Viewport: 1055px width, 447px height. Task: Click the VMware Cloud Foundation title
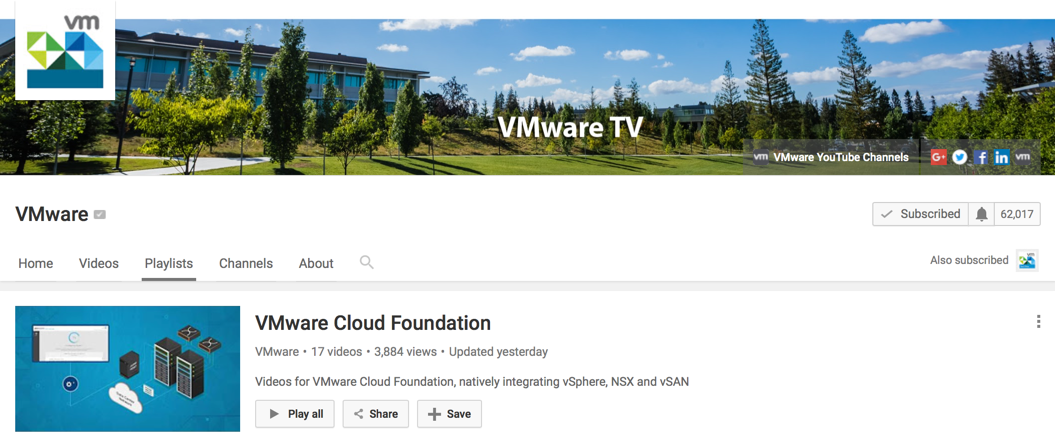[373, 323]
